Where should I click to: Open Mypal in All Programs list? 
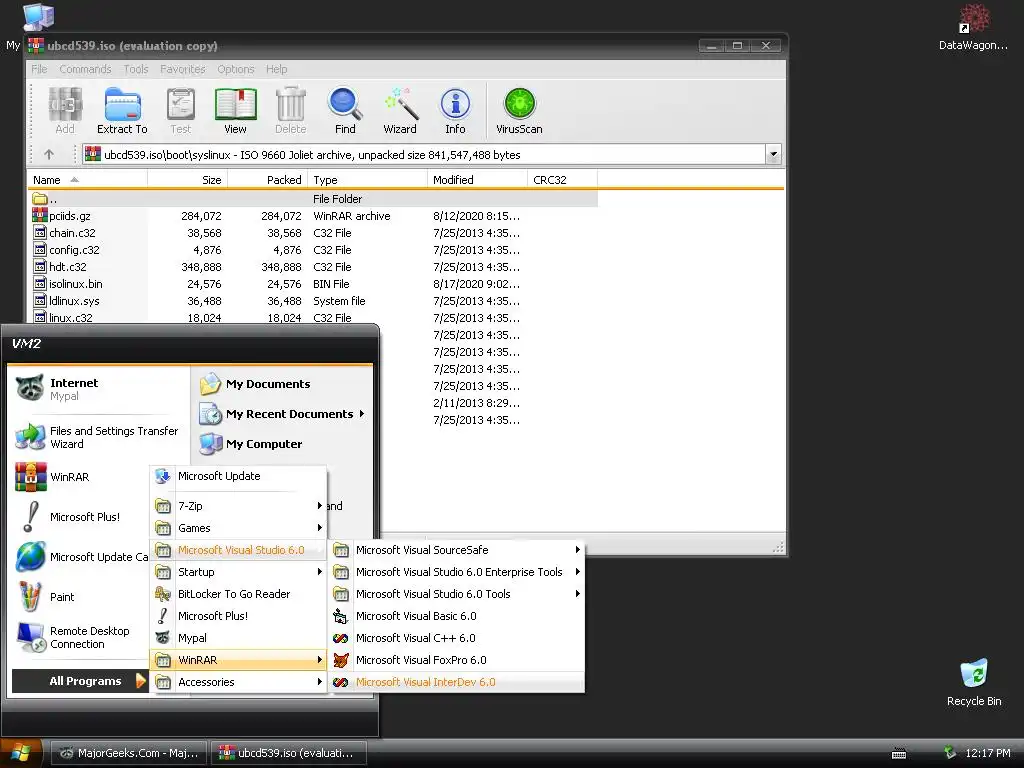(238, 638)
